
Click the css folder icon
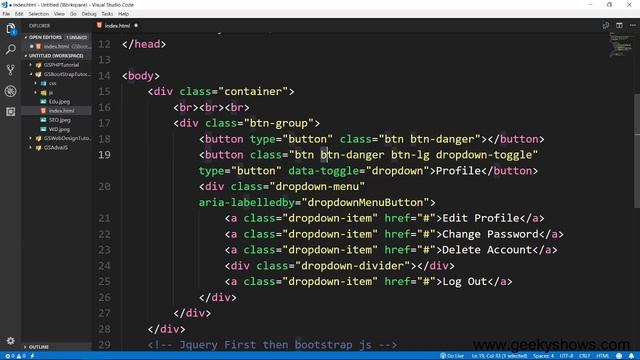tap(43, 83)
